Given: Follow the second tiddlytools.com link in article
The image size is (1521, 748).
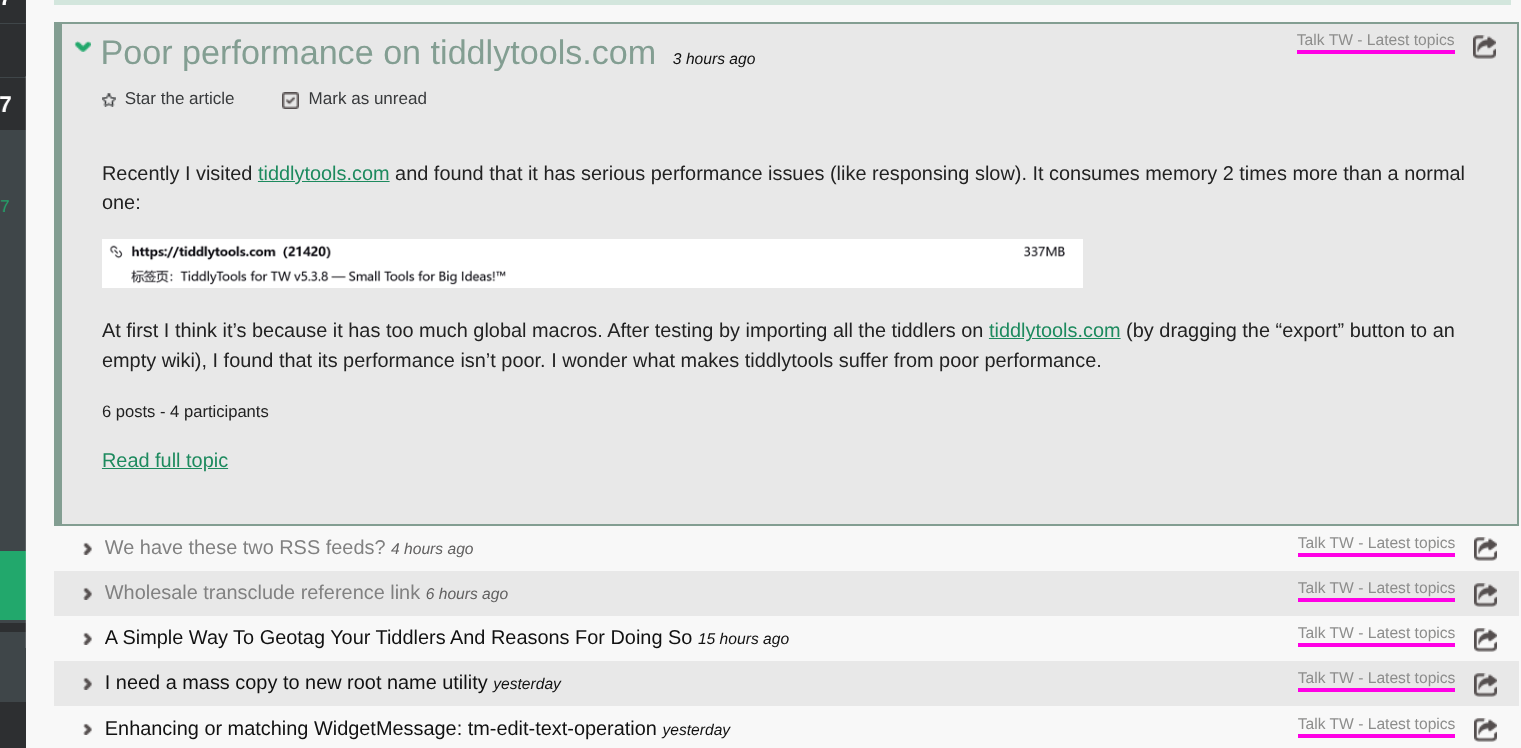Looking at the screenshot, I should (x=1054, y=331).
